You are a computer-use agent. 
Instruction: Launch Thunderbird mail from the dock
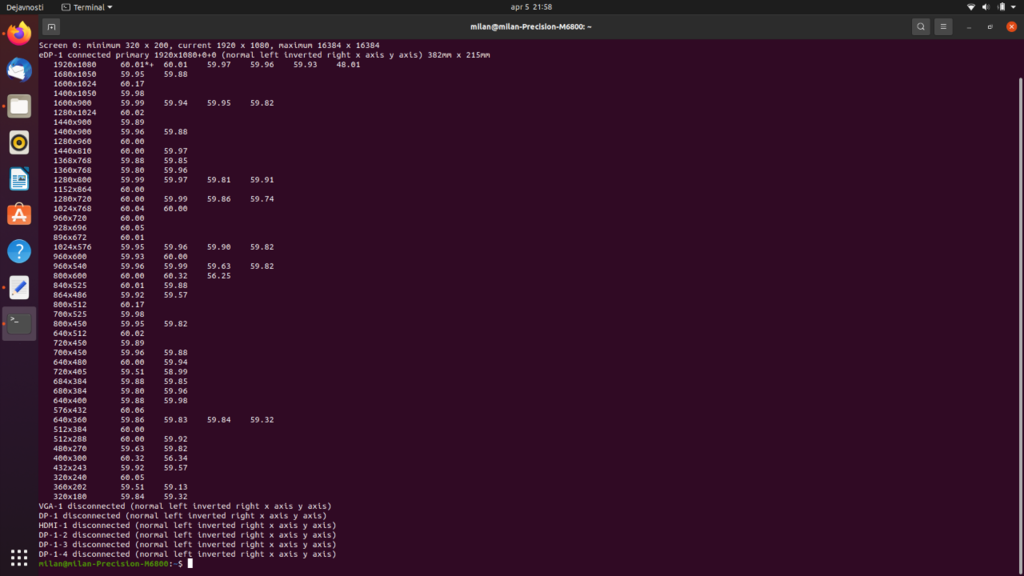[19, 70]
